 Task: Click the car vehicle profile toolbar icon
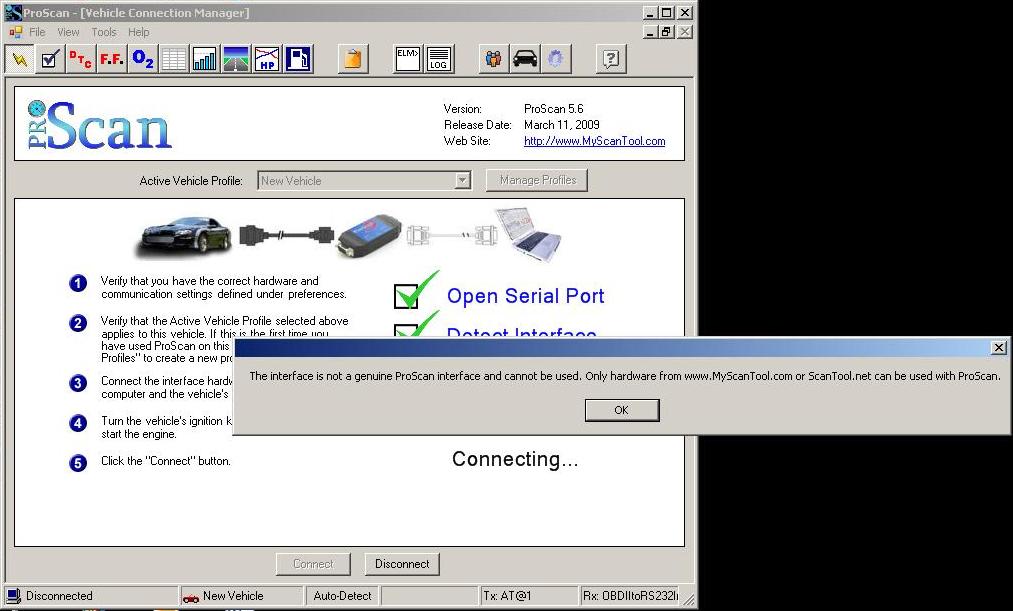(525, 59)
